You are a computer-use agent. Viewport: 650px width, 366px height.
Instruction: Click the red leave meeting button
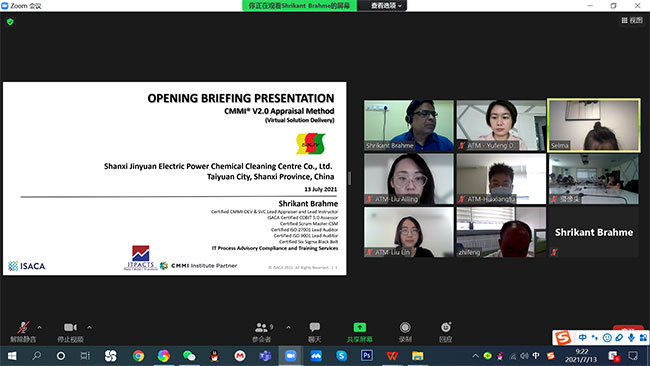click(x=628, y=328)
